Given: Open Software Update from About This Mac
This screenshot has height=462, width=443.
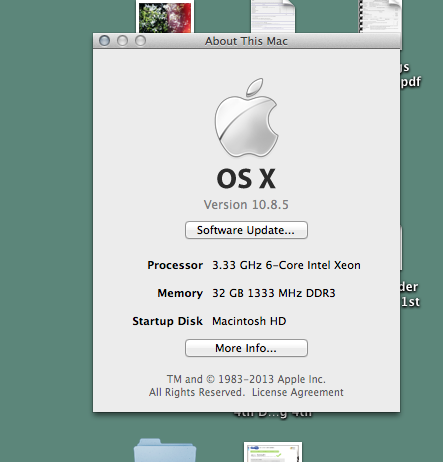Looking at the screenshot, I should [x=246, y=230].
